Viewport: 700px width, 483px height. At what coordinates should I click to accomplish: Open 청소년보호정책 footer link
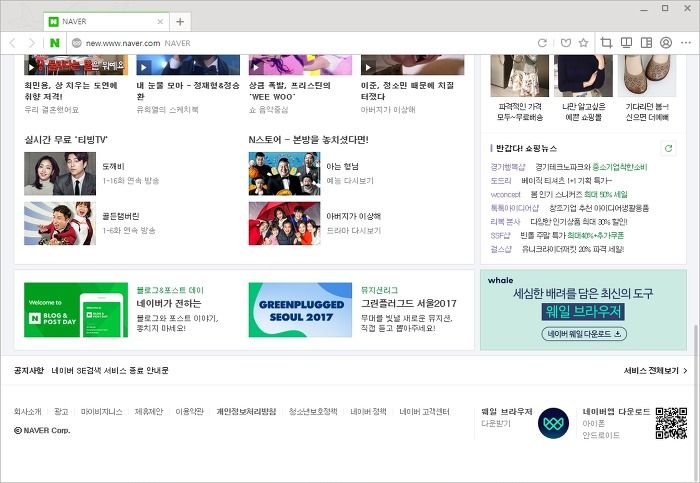point(313,412)
